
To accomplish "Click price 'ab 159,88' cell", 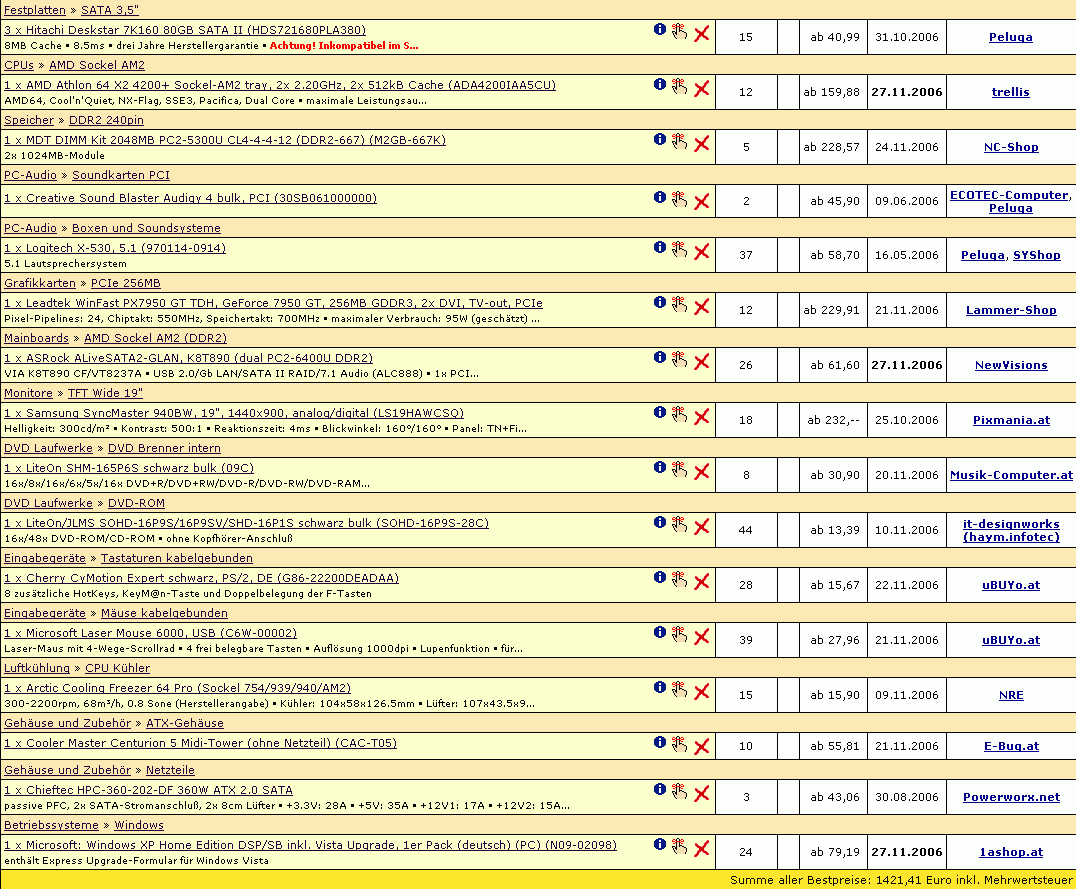I will click(x=833, y=92).
